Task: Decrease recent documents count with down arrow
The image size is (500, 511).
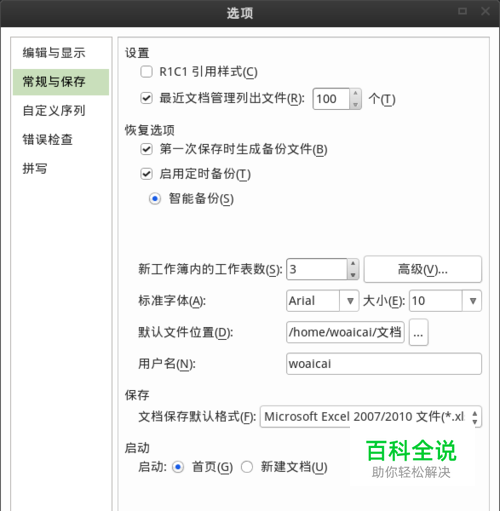Action: [355, 104]
